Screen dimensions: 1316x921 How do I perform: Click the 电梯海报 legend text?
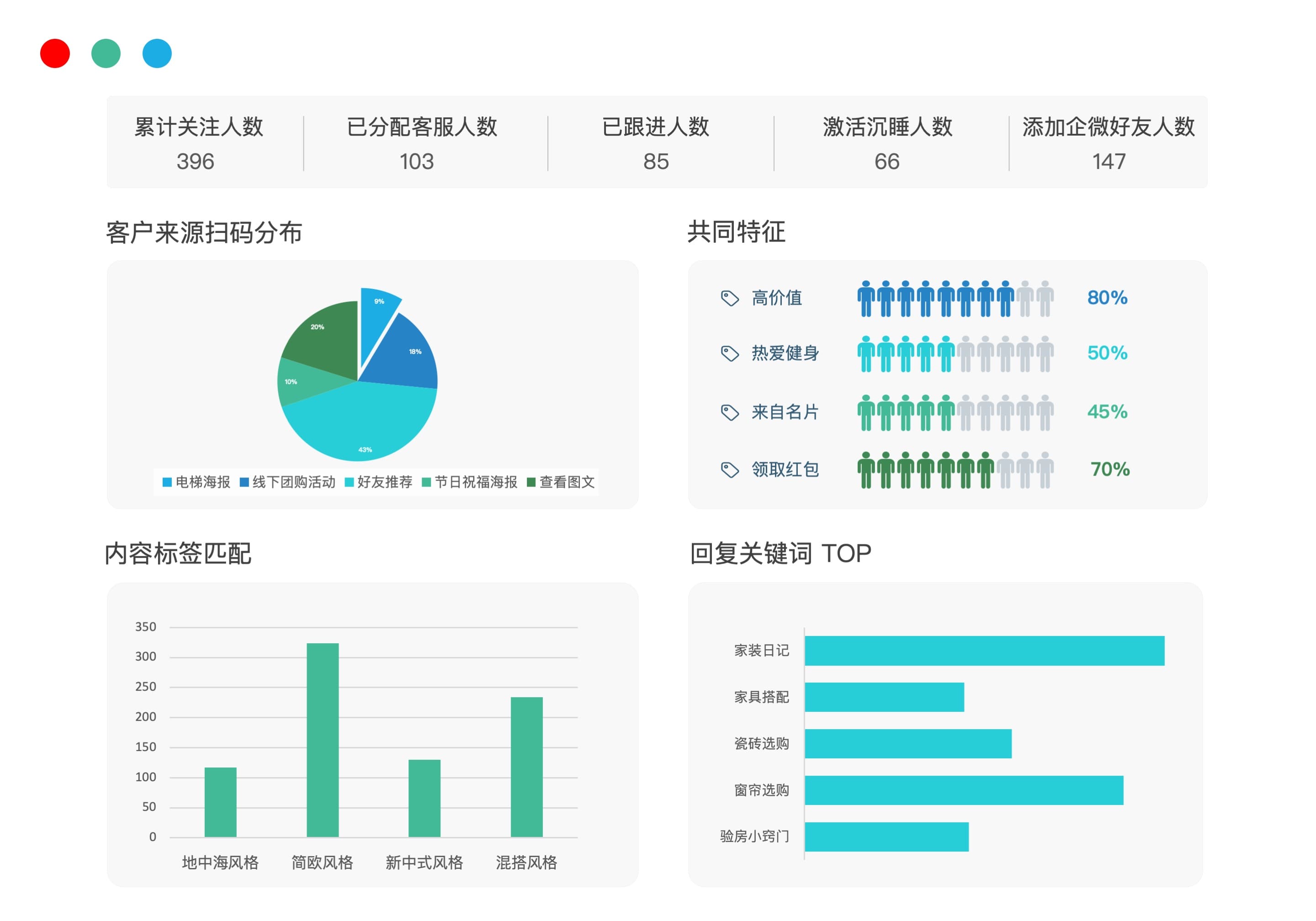pos(203,482)
